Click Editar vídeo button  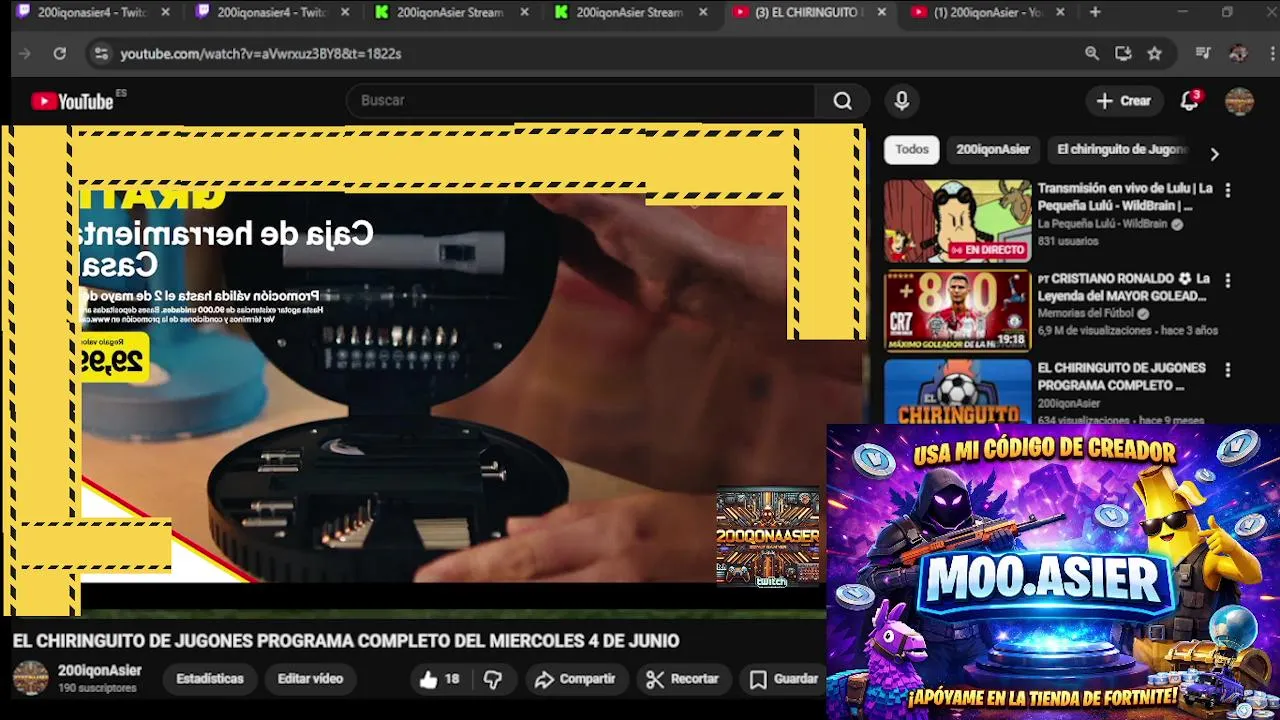(310, 679)
